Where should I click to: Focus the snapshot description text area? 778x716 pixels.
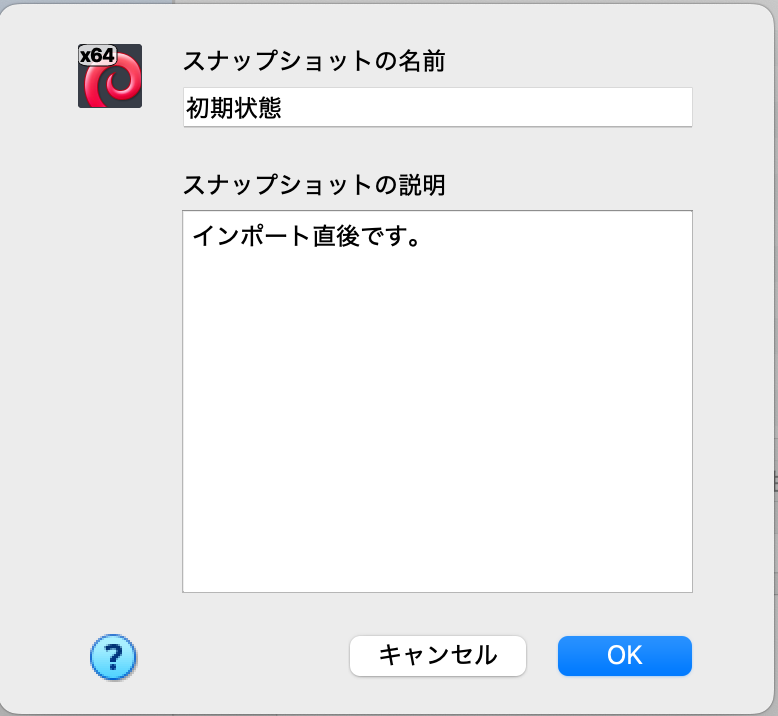click(438, 401)
